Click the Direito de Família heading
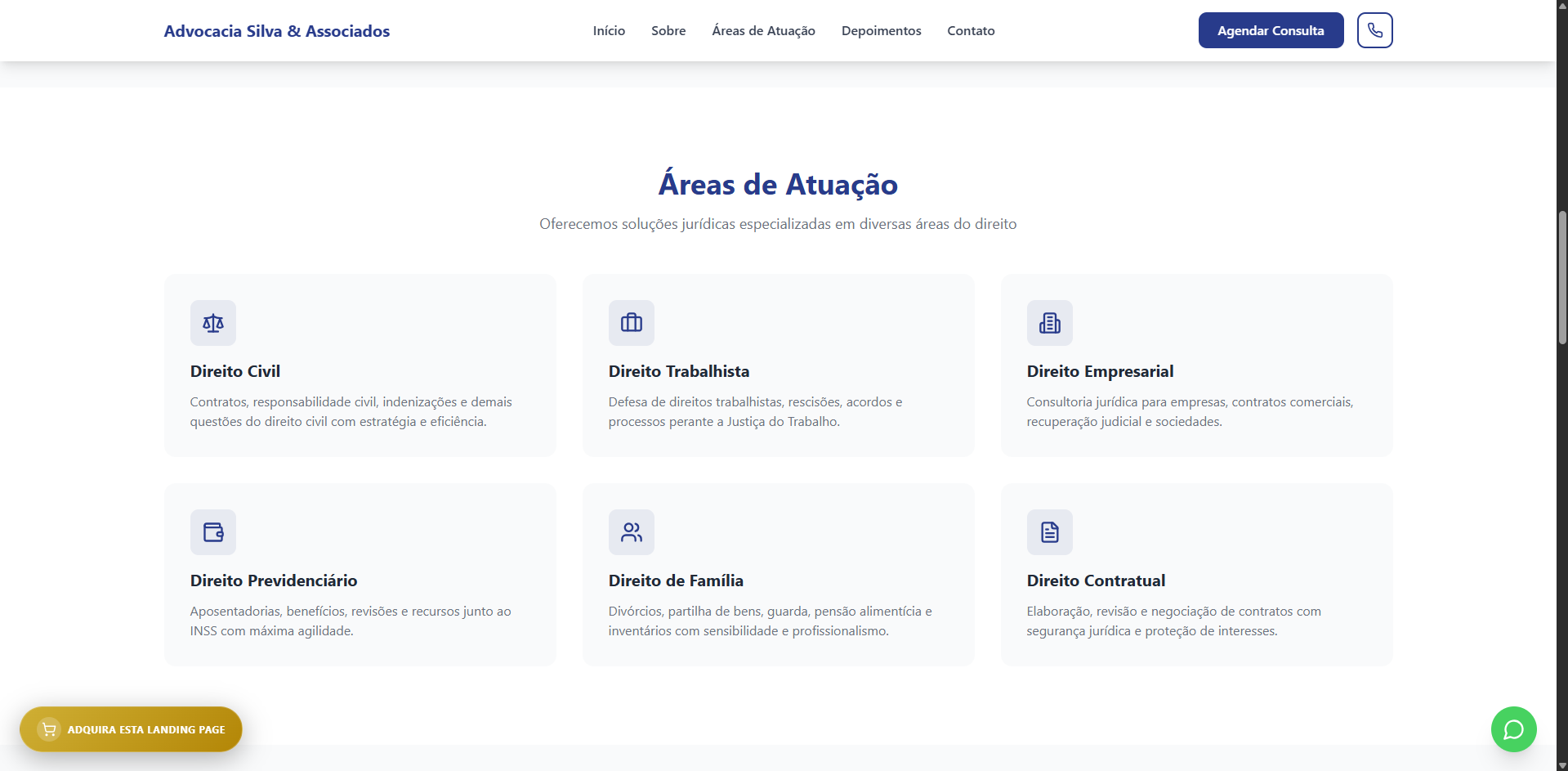Image resolution: width=1568 pixels, height=771 pixels. pyautogui.click(x=676, y=580)
